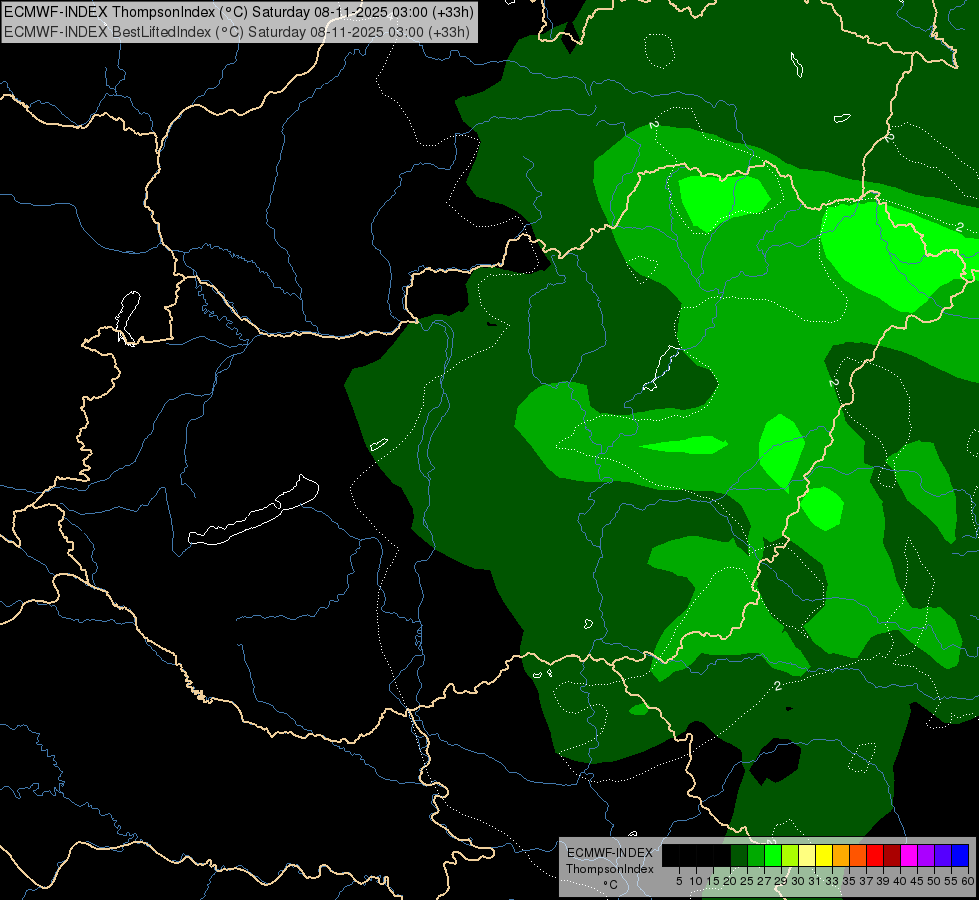This screenshot has width=979, height=900.
Task: Click the magenta 40-45 legend swatch
Action: coord(909,855)
